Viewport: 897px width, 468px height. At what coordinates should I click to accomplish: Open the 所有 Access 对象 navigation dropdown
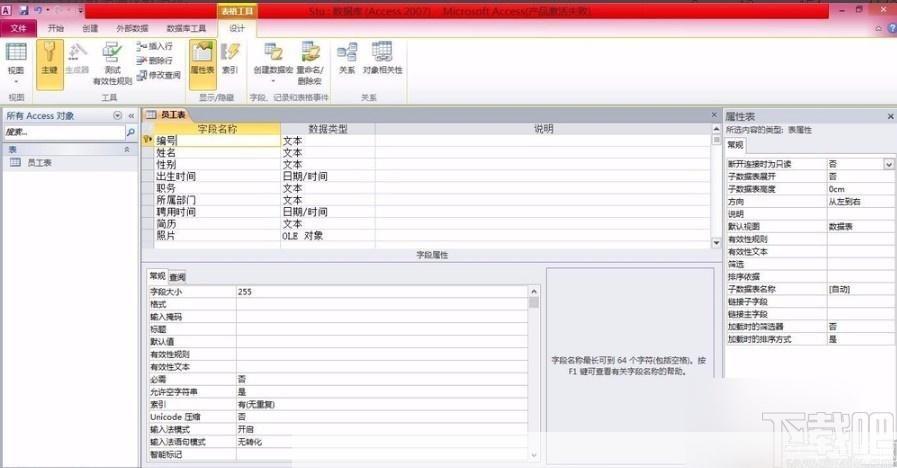[x=117, y=116]
